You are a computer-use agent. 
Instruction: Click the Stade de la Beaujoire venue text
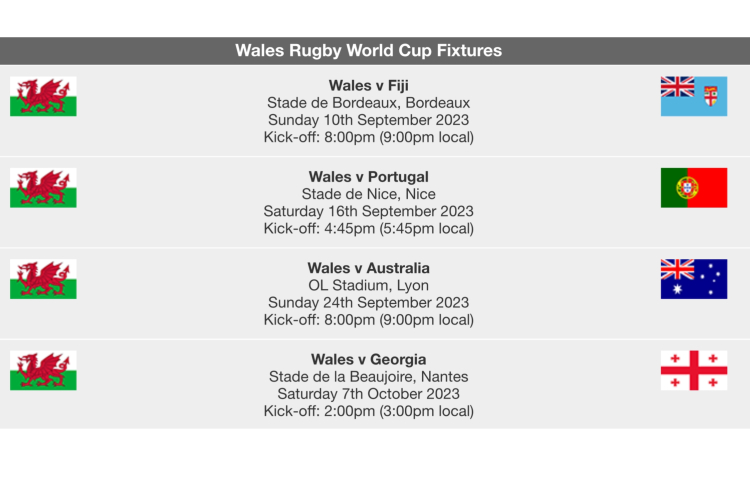click(x=368, y=376)
